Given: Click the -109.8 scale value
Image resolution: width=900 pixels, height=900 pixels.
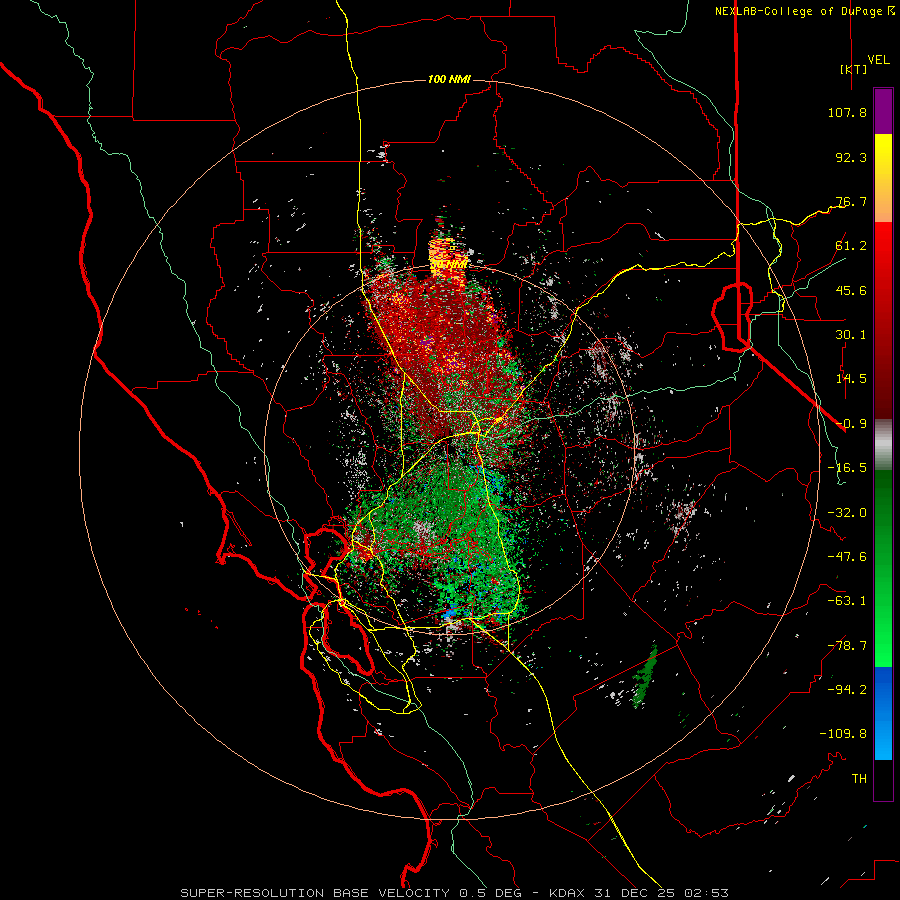Looking at the screenshot, I should (x=843, y=734).
